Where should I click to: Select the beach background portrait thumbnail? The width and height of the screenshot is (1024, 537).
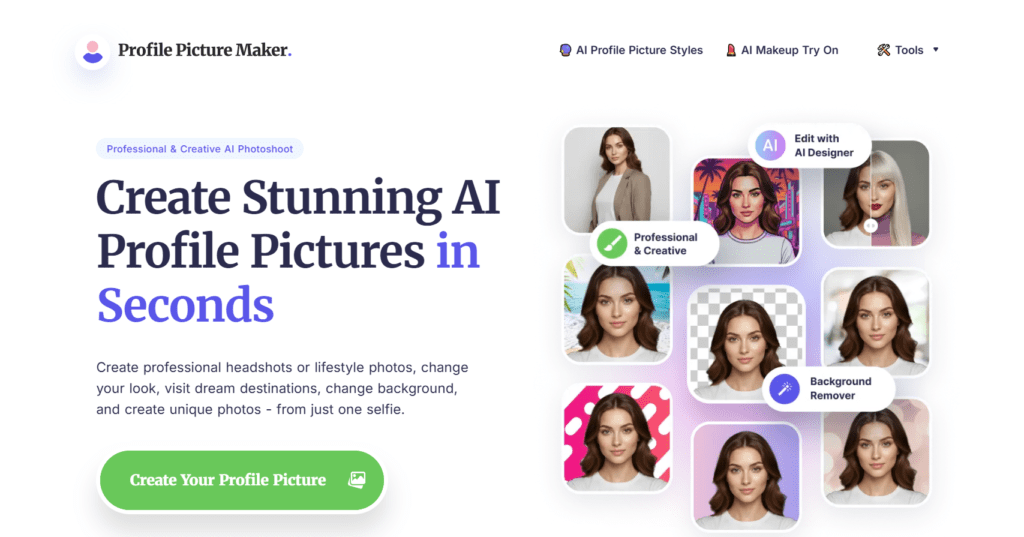tap(617, 309)
